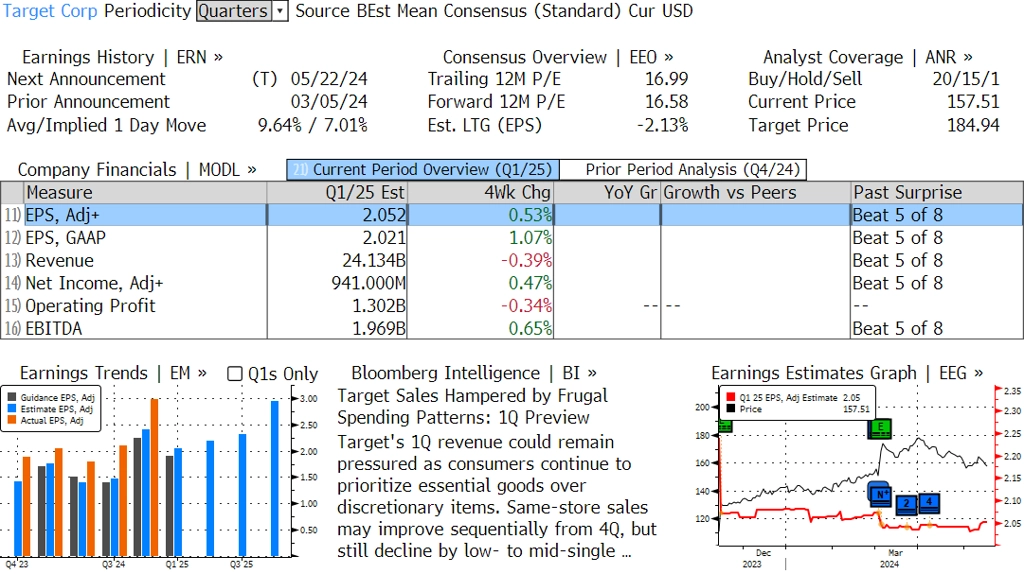Viewport: 1024px width, 574px height.
Task: Click the green E earnings marker on graph
Action: click(x=881, y=428)
